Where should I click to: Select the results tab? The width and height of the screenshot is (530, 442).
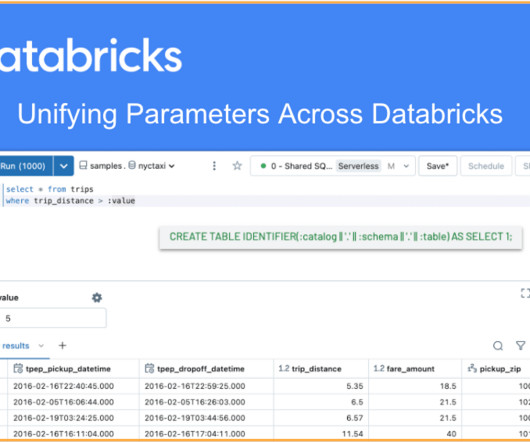(x=16, y=346)
